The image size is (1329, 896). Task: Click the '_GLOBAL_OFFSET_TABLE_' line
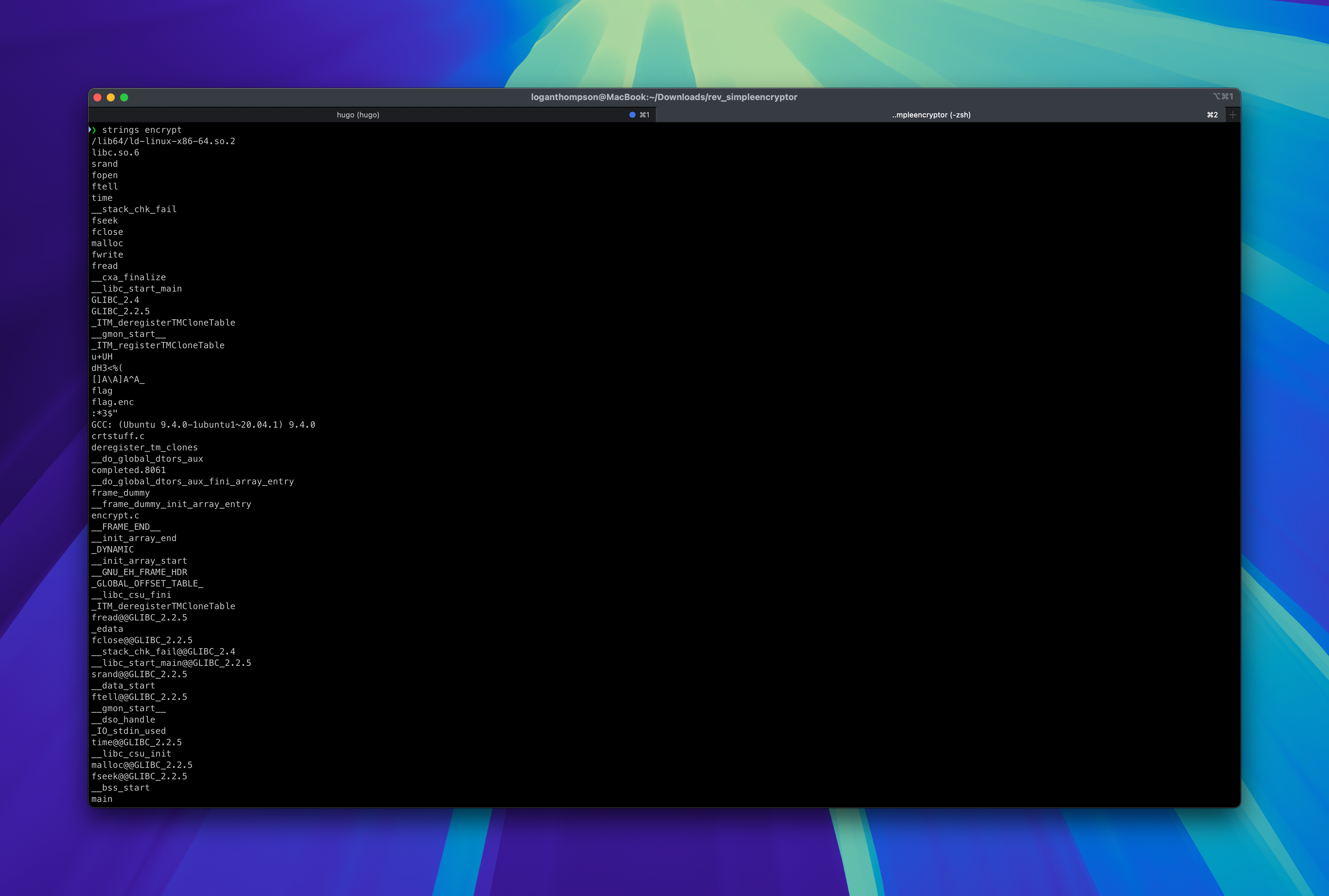point(147,583)
